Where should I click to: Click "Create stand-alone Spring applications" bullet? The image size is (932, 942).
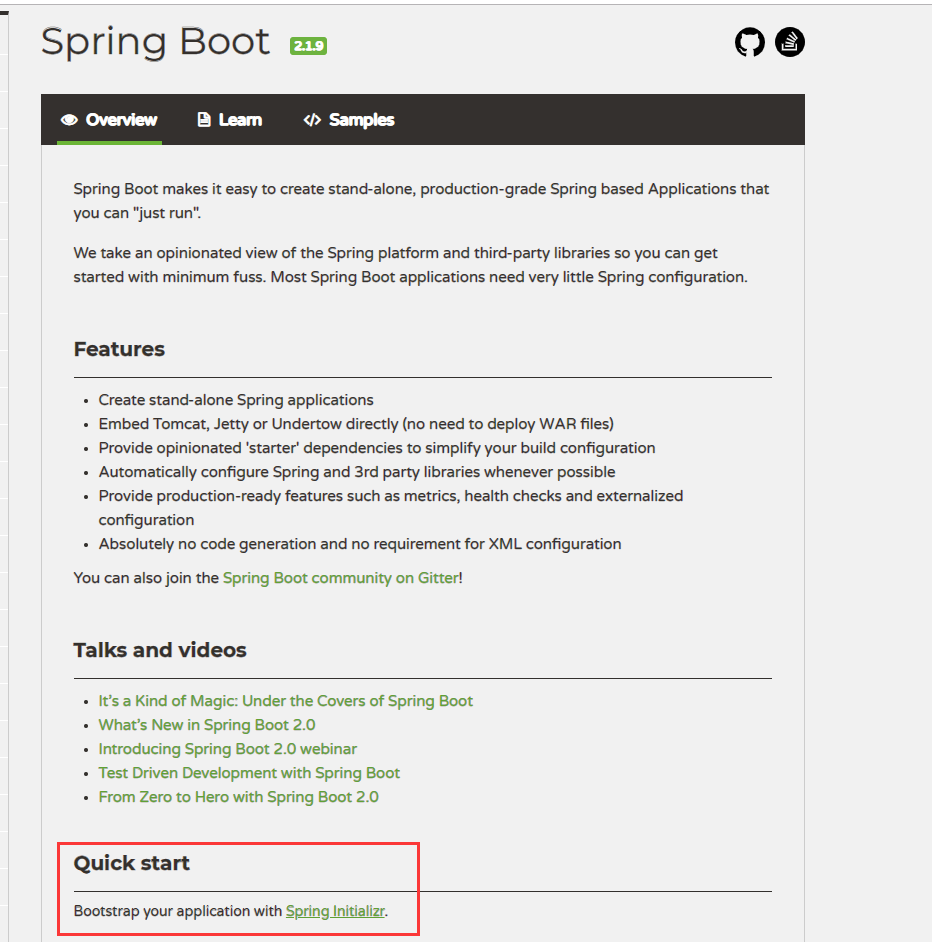[236, 400]
